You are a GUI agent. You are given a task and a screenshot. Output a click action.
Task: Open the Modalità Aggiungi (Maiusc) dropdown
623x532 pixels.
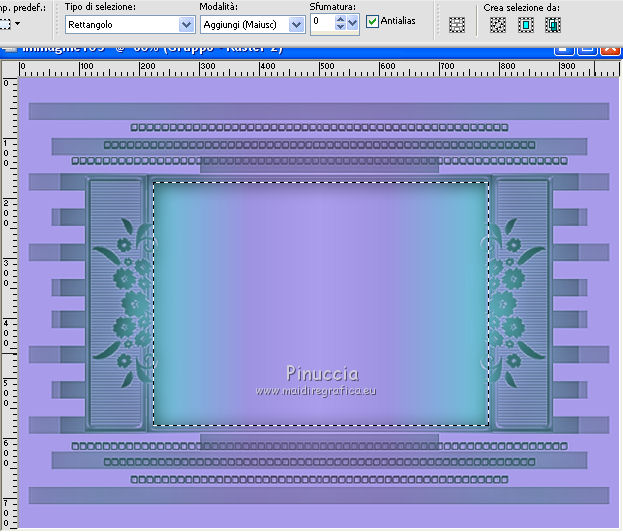[x=252, y=25]
